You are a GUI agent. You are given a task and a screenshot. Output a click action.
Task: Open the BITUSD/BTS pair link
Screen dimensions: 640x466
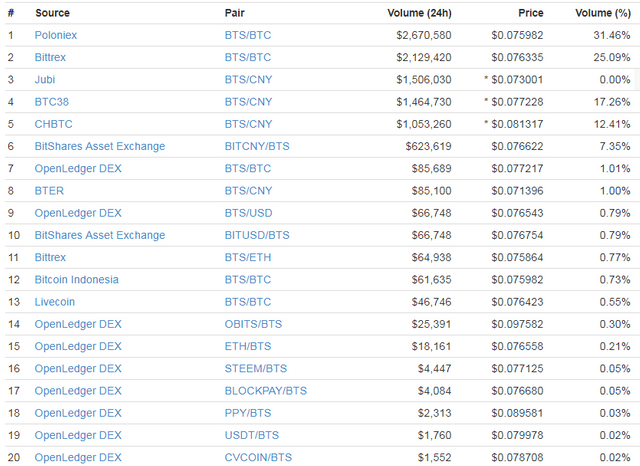tap(257, 235)
